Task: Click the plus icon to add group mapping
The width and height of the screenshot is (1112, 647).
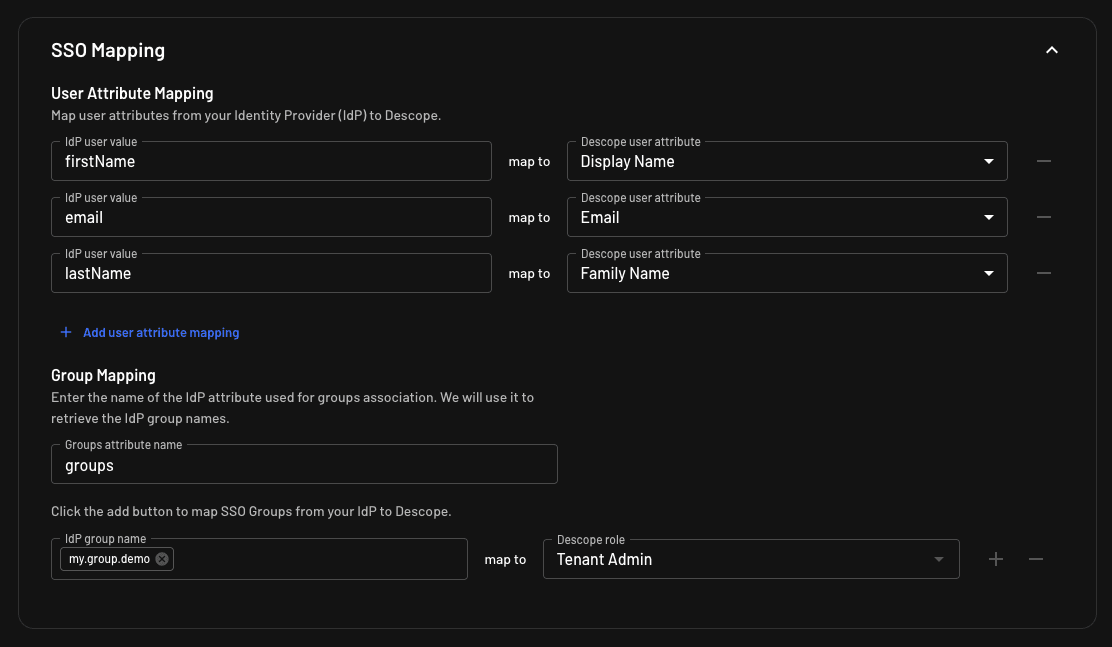Action: coord(995,559)
